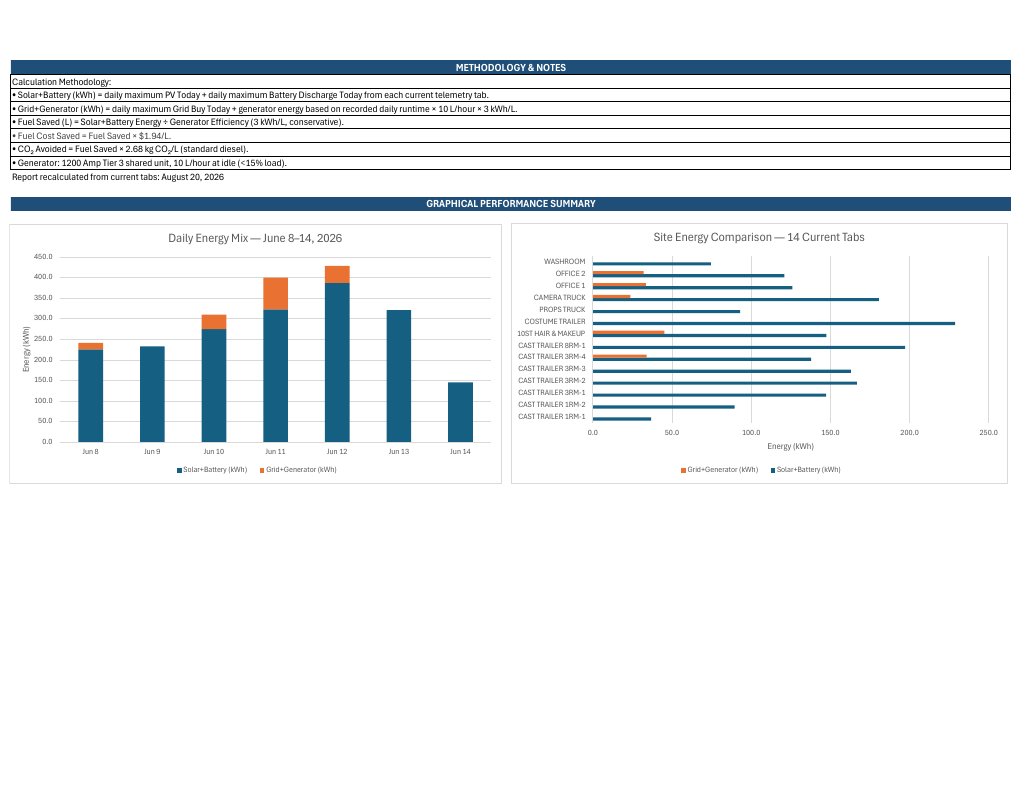This screenshot has height=792, width=1028.
Task: Select the WASHROOM category label
Action: click(564, 262)
